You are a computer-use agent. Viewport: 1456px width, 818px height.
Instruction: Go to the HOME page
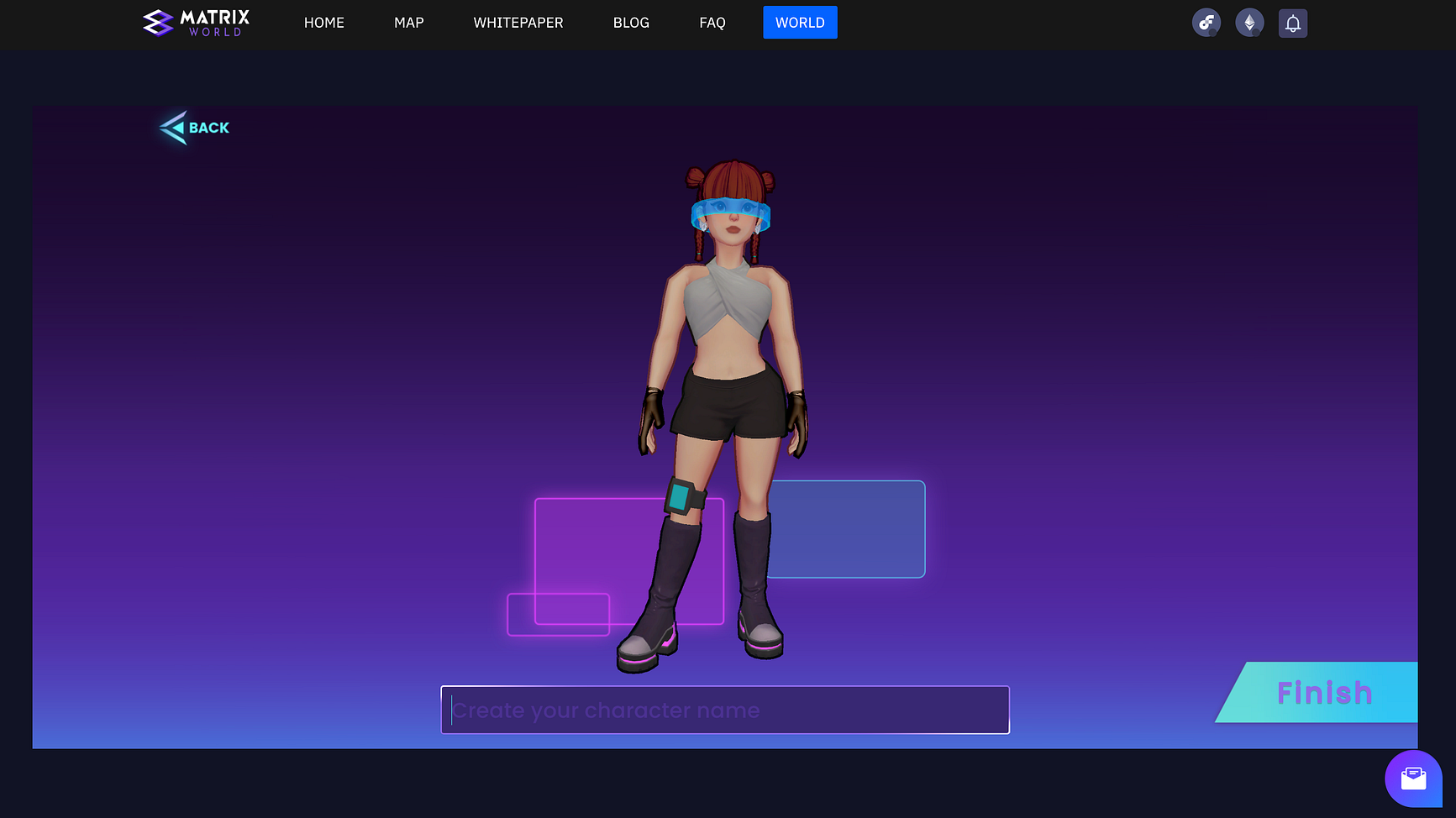pos(323,23)
